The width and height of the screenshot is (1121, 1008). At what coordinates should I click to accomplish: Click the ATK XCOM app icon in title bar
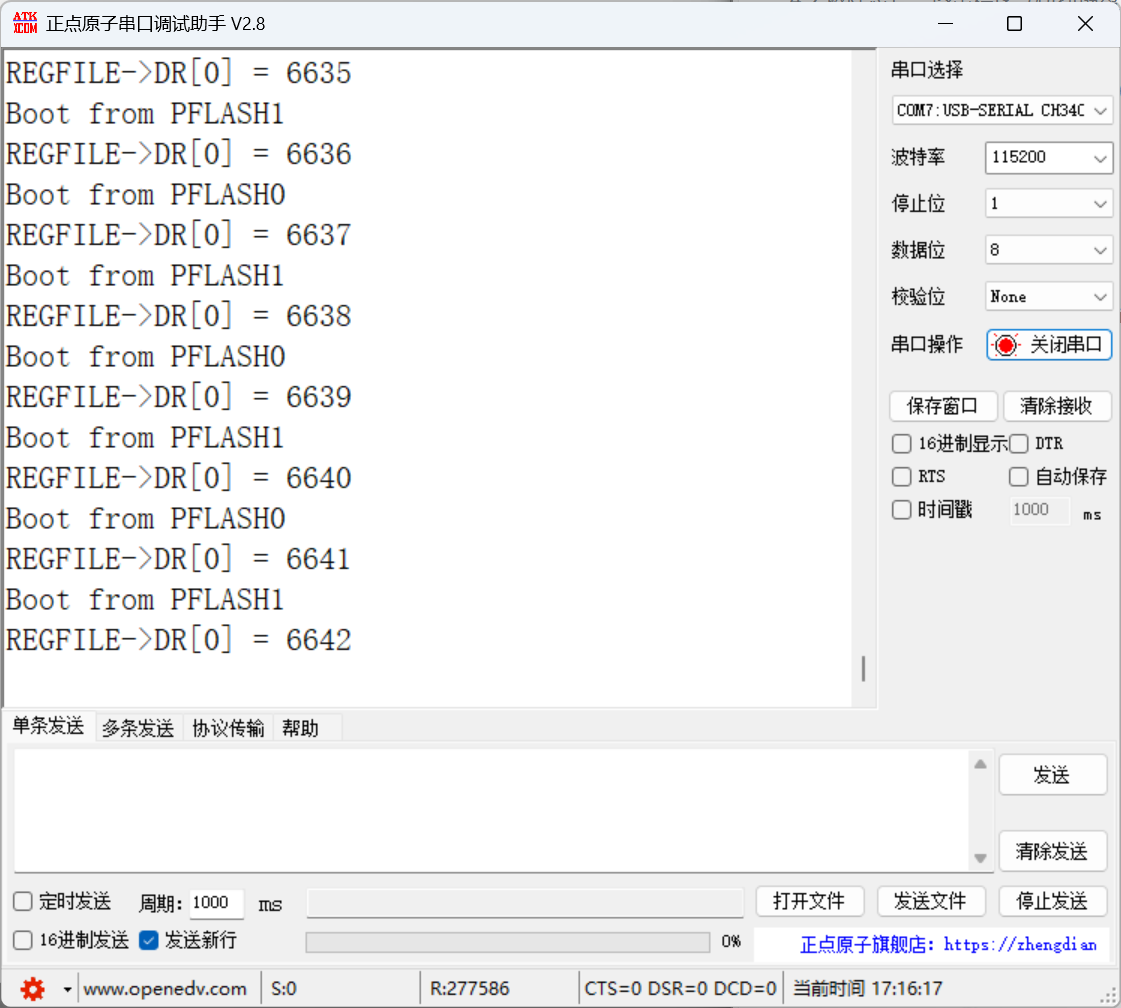click(x=25, y=23)
